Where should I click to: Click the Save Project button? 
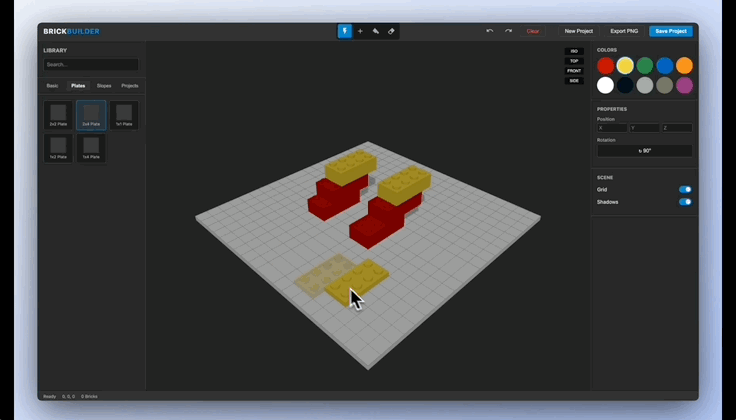pyautogui.click(x=670, y=31)
